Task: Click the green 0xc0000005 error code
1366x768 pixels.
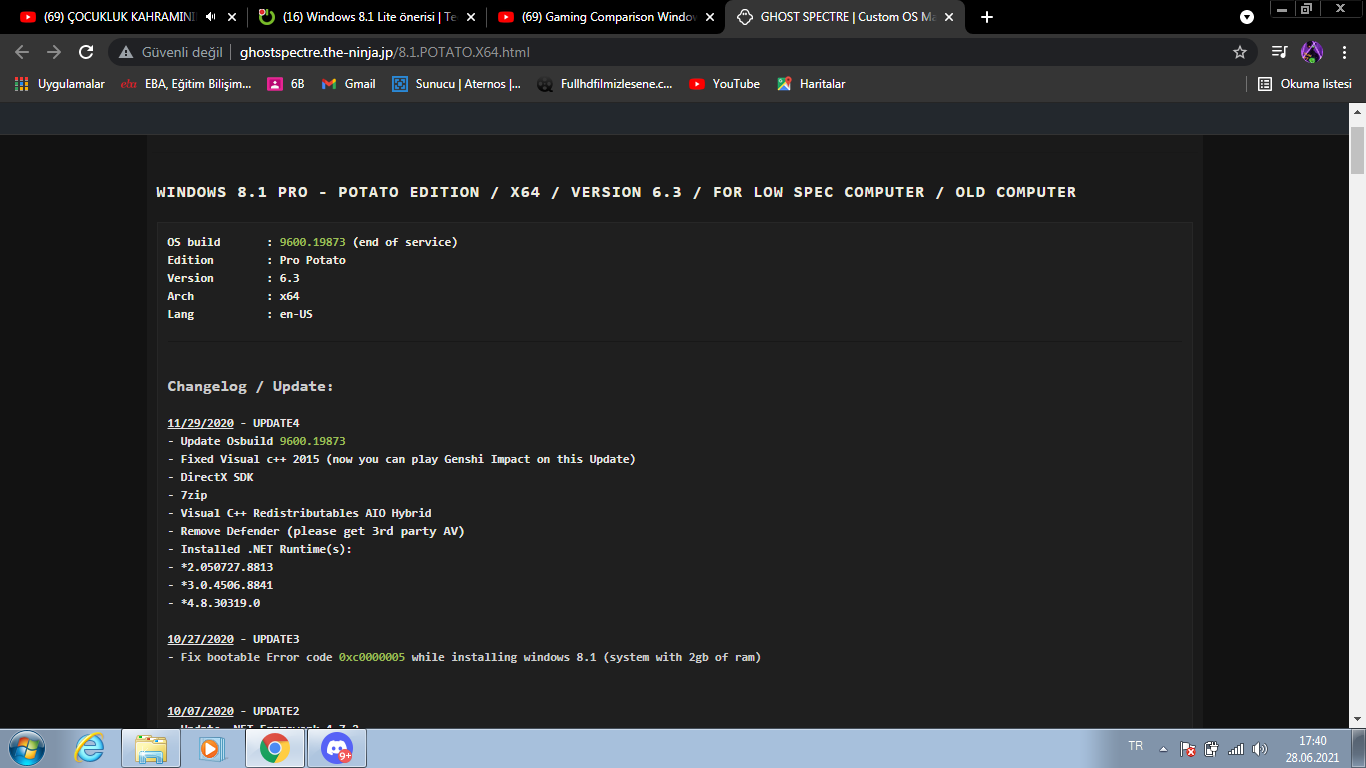Action: point(372,657)
